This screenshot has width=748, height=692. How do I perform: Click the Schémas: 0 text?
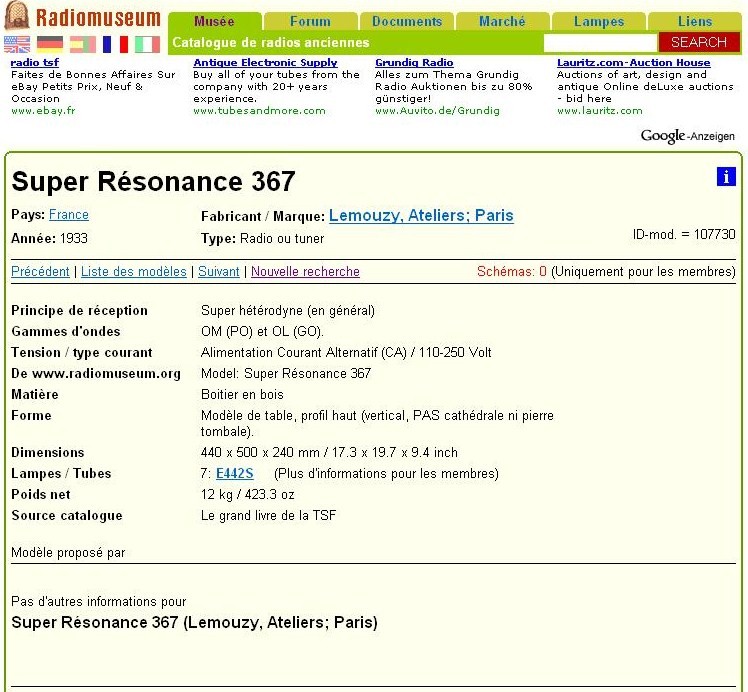511,271
